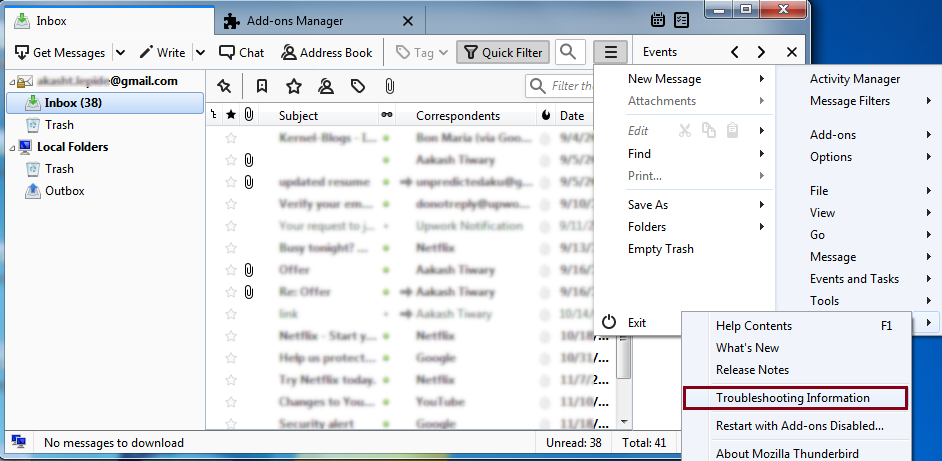Open Troubleshooting Information

coord(795,398)
